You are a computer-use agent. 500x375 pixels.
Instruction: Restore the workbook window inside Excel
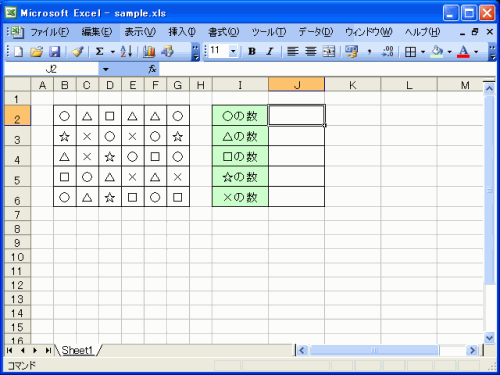tap(475, 32)
